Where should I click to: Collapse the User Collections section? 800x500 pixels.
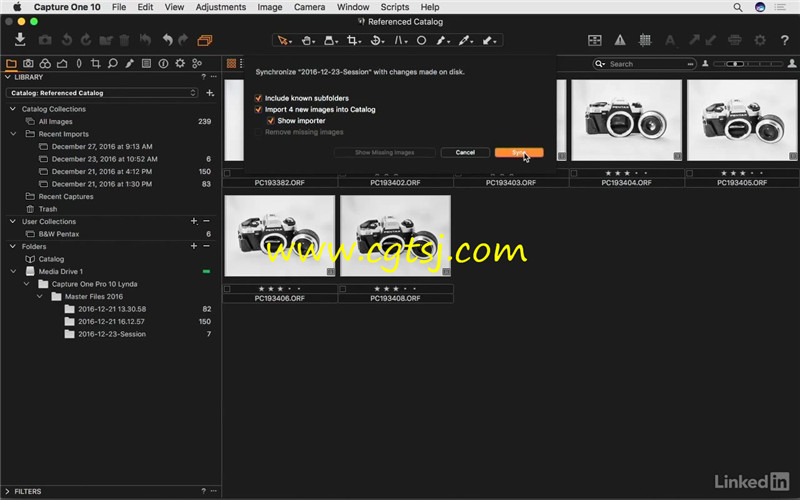[x=13, y=221]
